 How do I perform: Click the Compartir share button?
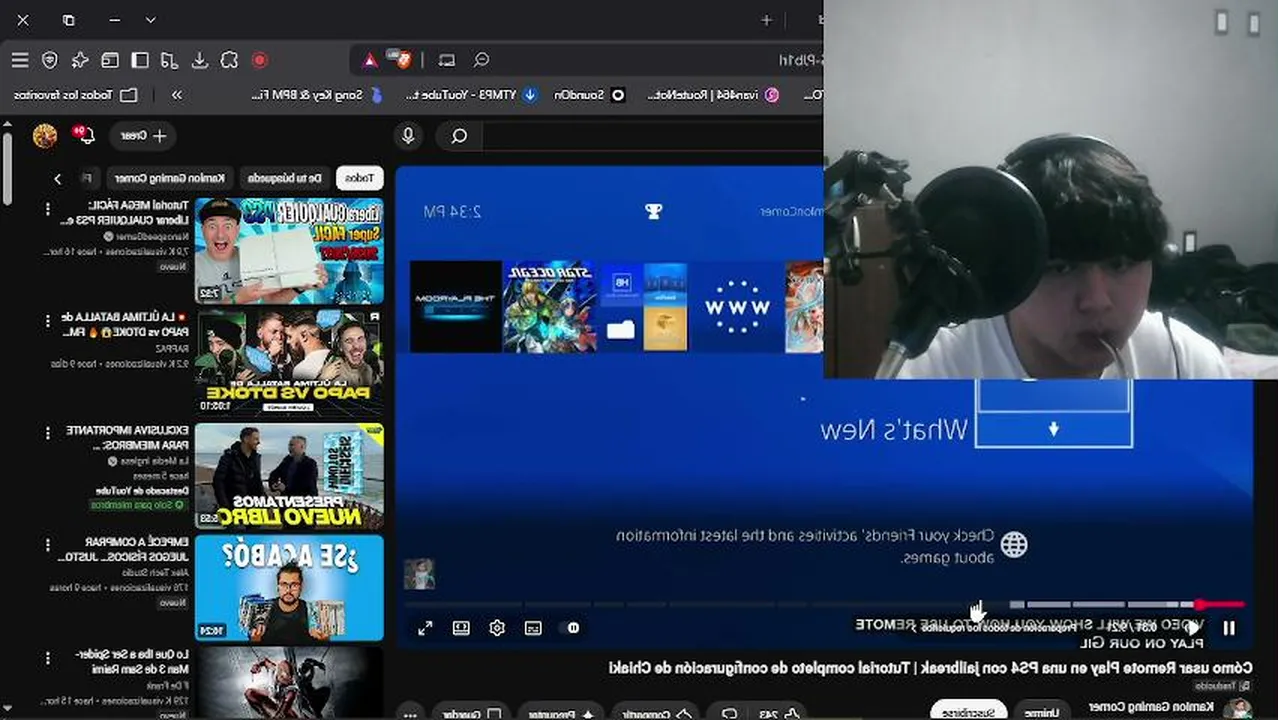point(655,714)
